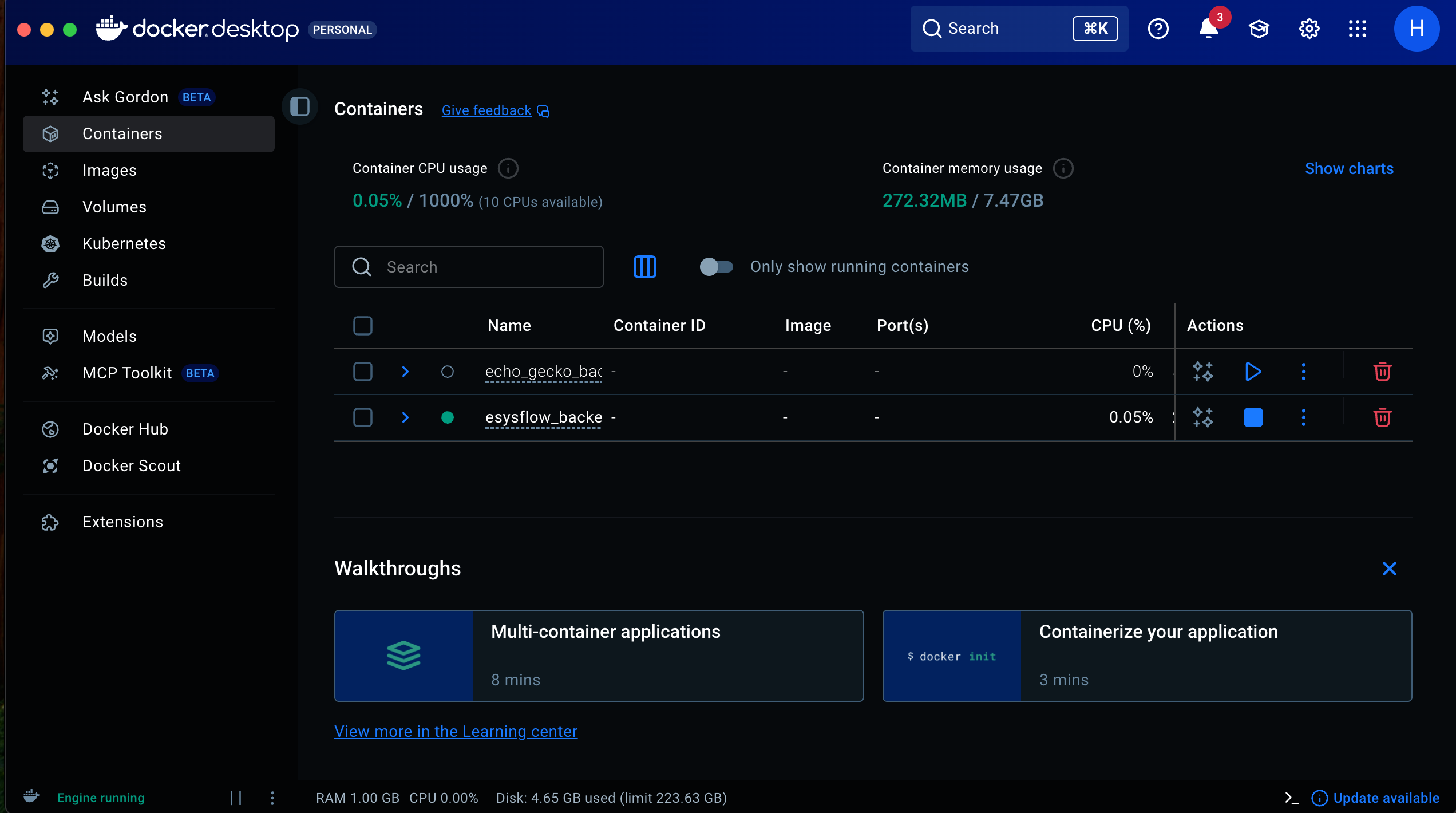Screen dimensions: 1456x813
Task: Click Update available
Action: click(1375, 798)
